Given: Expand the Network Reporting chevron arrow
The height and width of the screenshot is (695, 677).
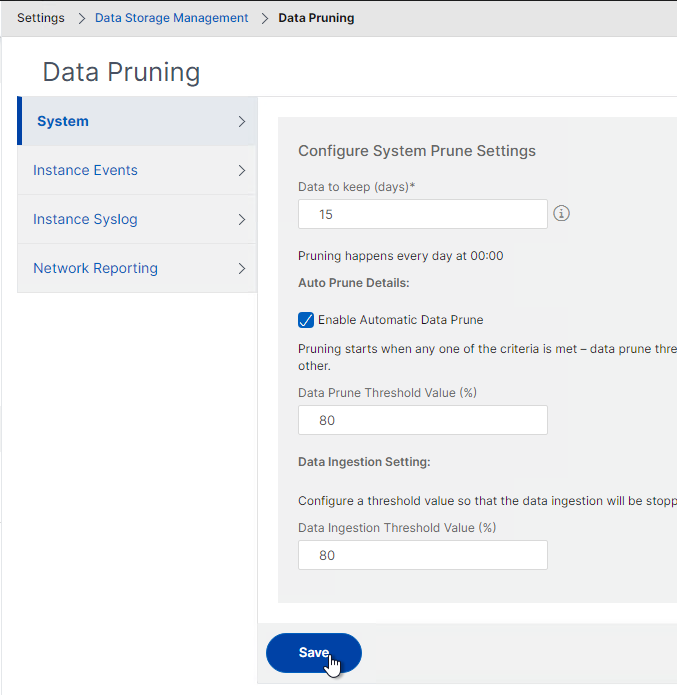Looking at the screenshot, I should click(x=242, y=268).
